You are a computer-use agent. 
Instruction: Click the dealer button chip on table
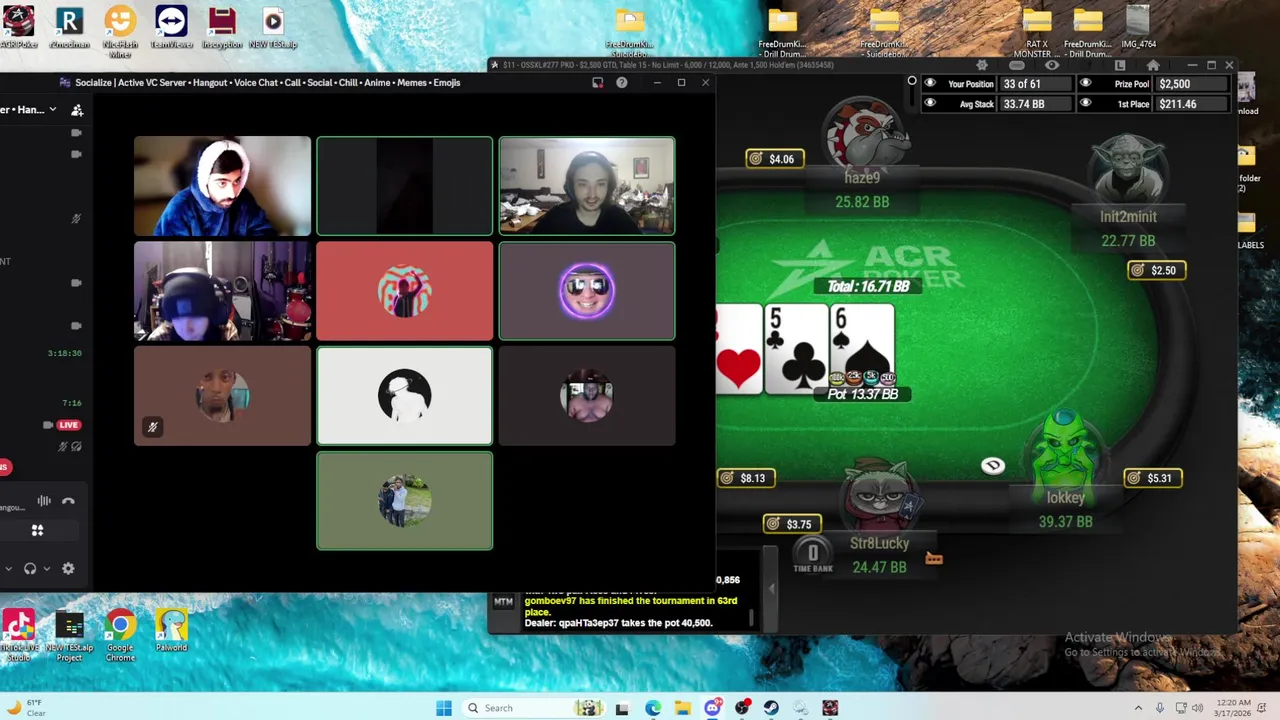(992, 466)
